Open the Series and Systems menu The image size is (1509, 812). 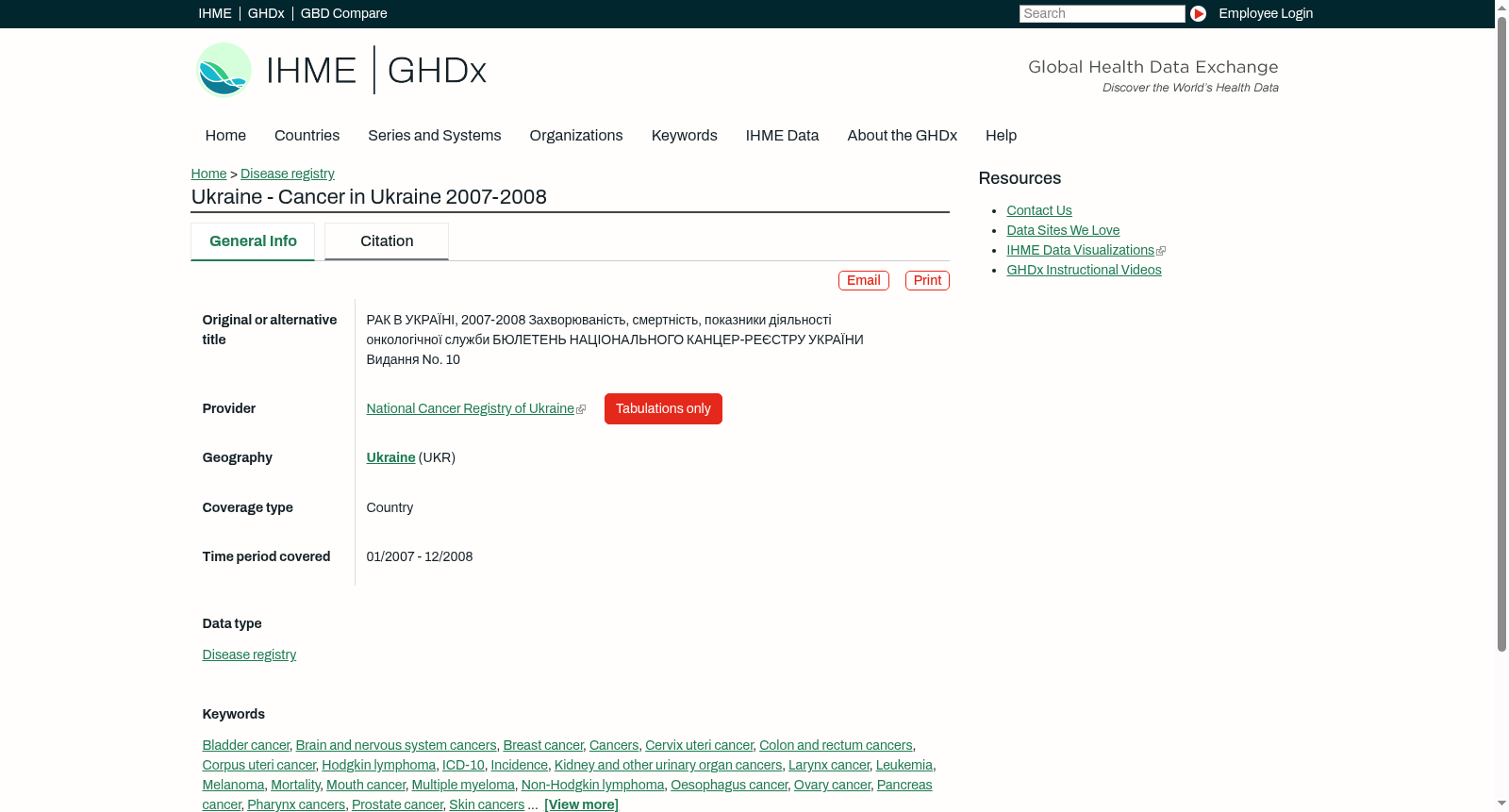(434, 136)
